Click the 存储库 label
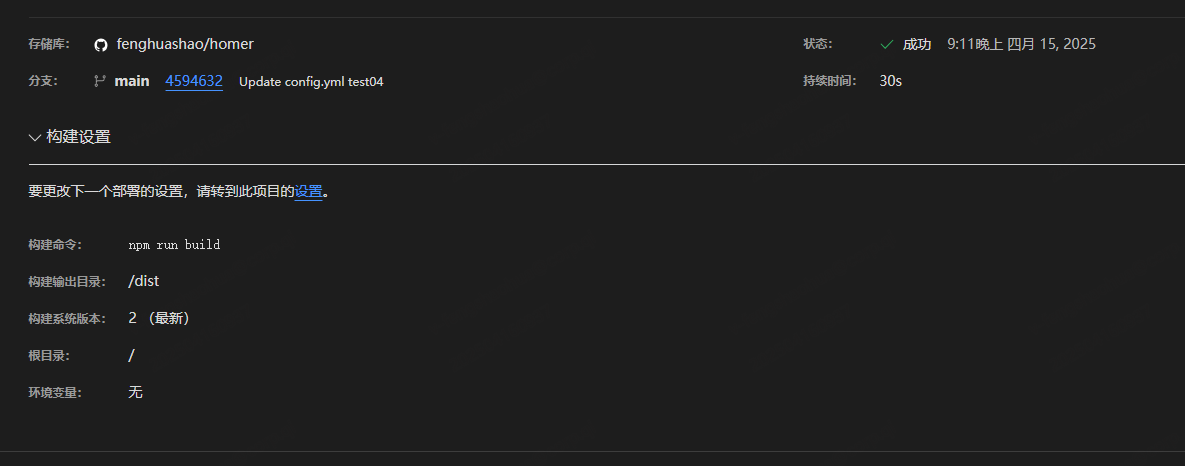The image size is (1185, 466). point(49,44)
